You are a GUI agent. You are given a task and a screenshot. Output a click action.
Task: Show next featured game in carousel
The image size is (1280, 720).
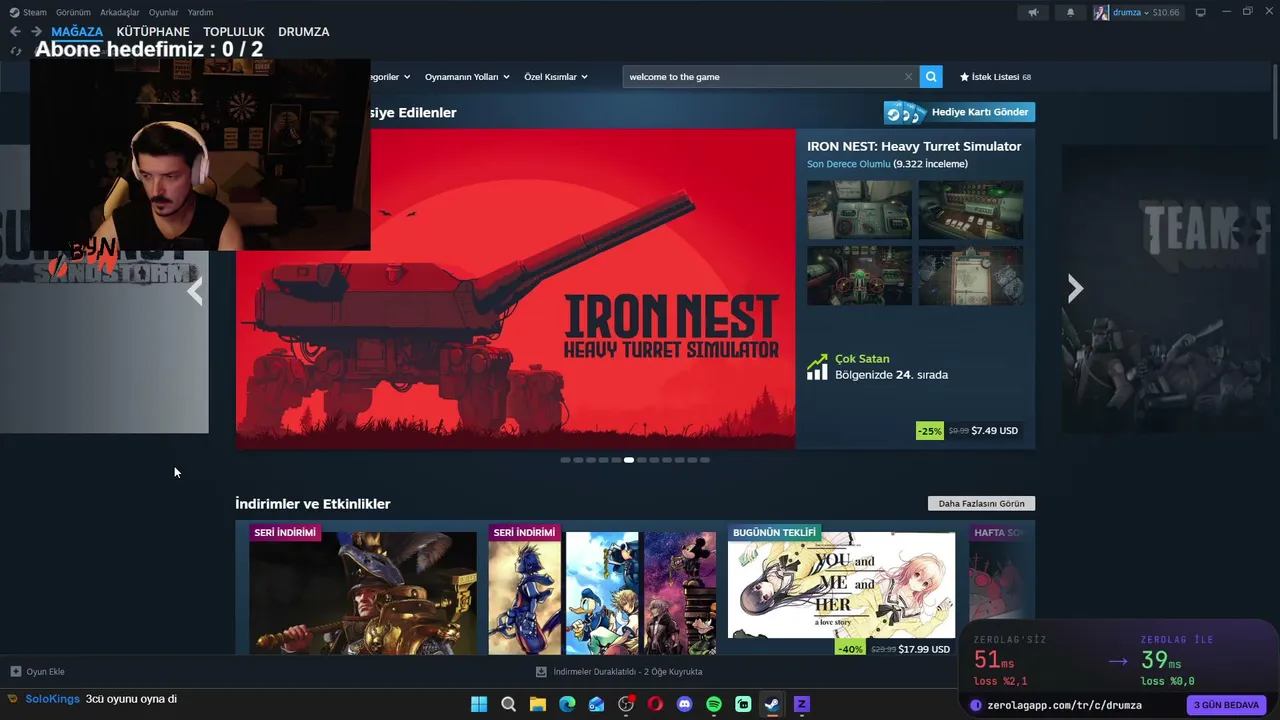click(1075, 289)
